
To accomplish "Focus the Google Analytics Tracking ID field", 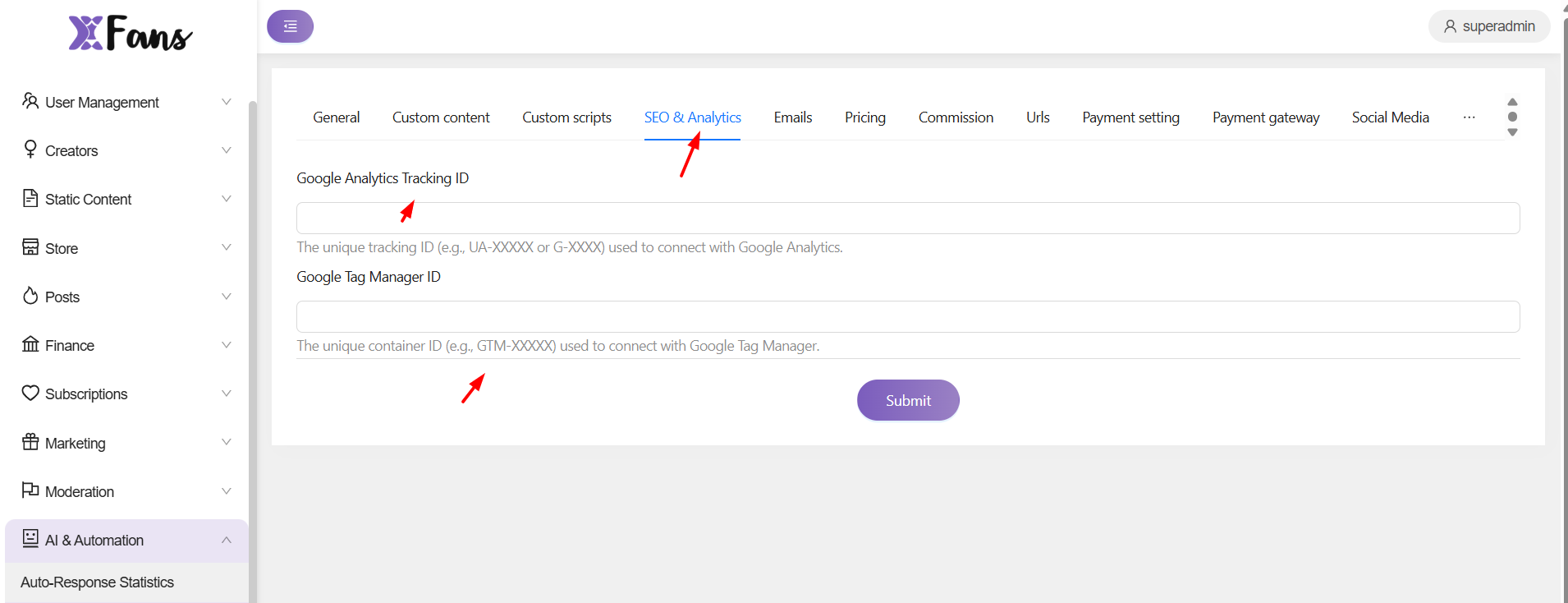I will coord(907,219).
